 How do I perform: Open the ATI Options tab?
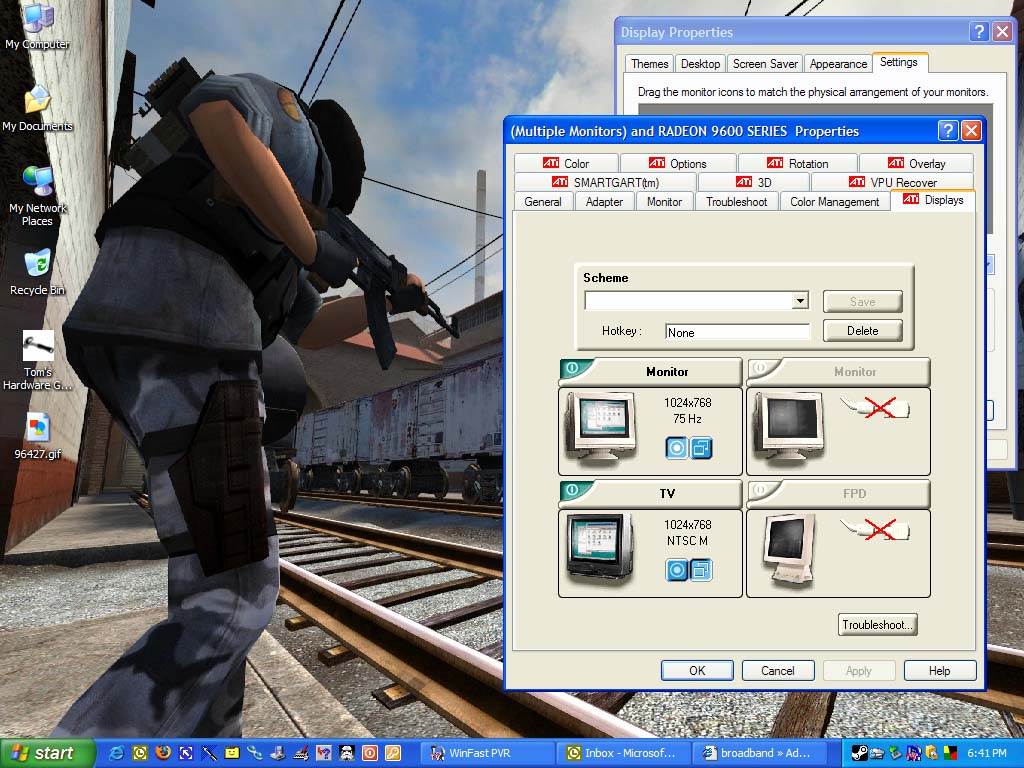[x=678, y=163]
